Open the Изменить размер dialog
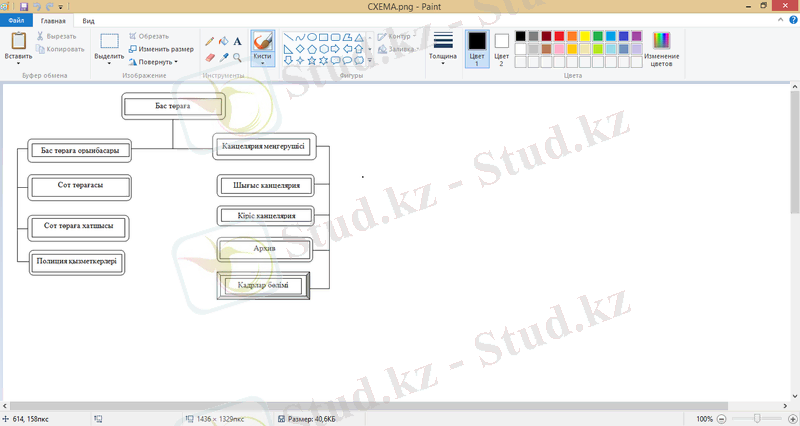The height and width of the screenshot is (426, 800). pyautogui.click(x=161, y=49)
